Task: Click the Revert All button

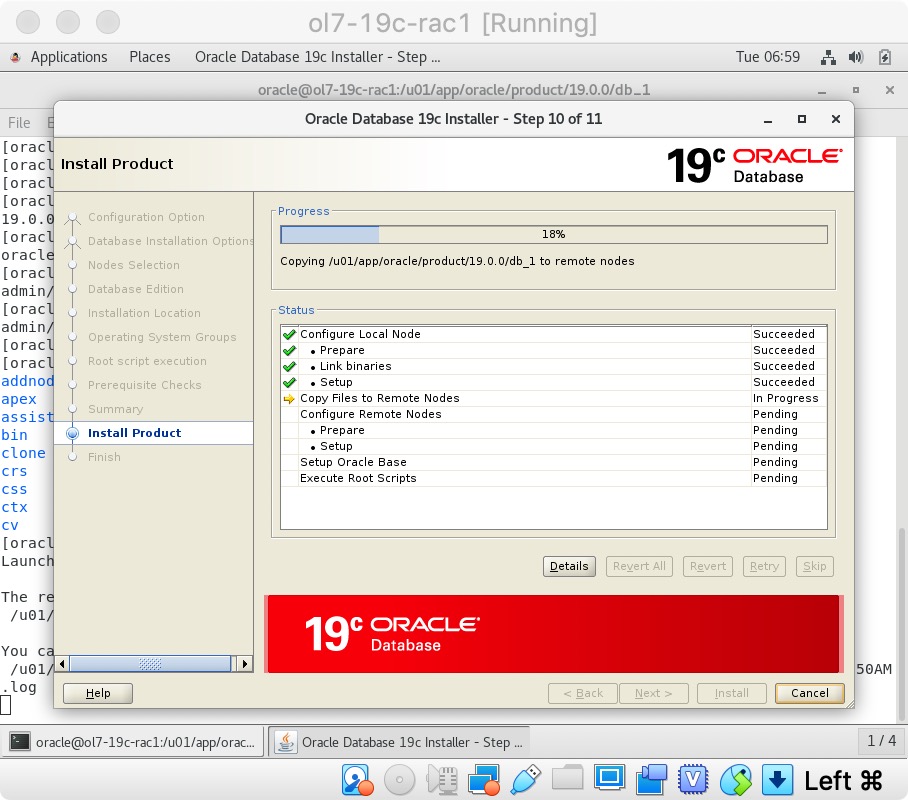Action: tap(639, 566)
